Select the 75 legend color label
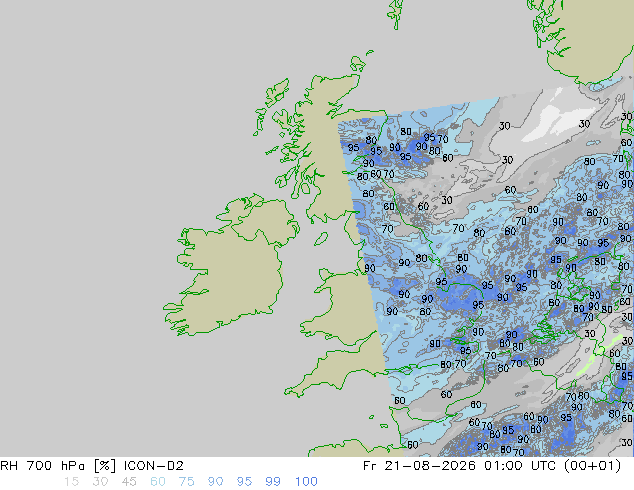Image resolution: width=634 pixels, height=490 pixels. point(186,482)
